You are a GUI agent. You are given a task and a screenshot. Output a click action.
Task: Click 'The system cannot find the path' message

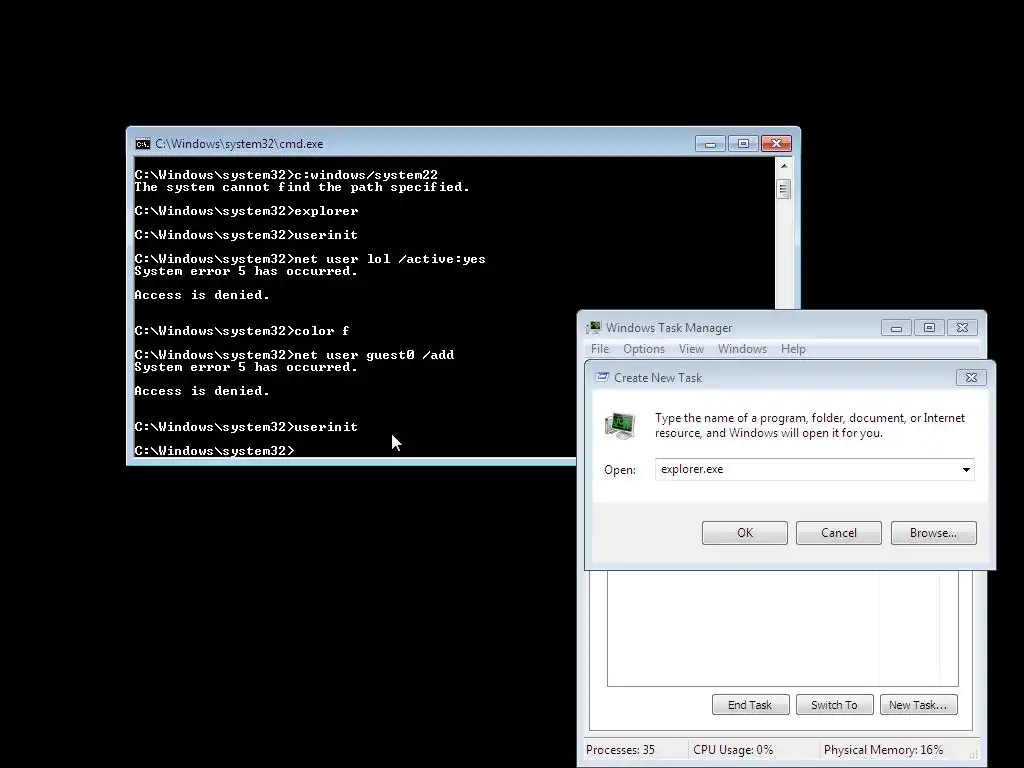tap(302, 187)
